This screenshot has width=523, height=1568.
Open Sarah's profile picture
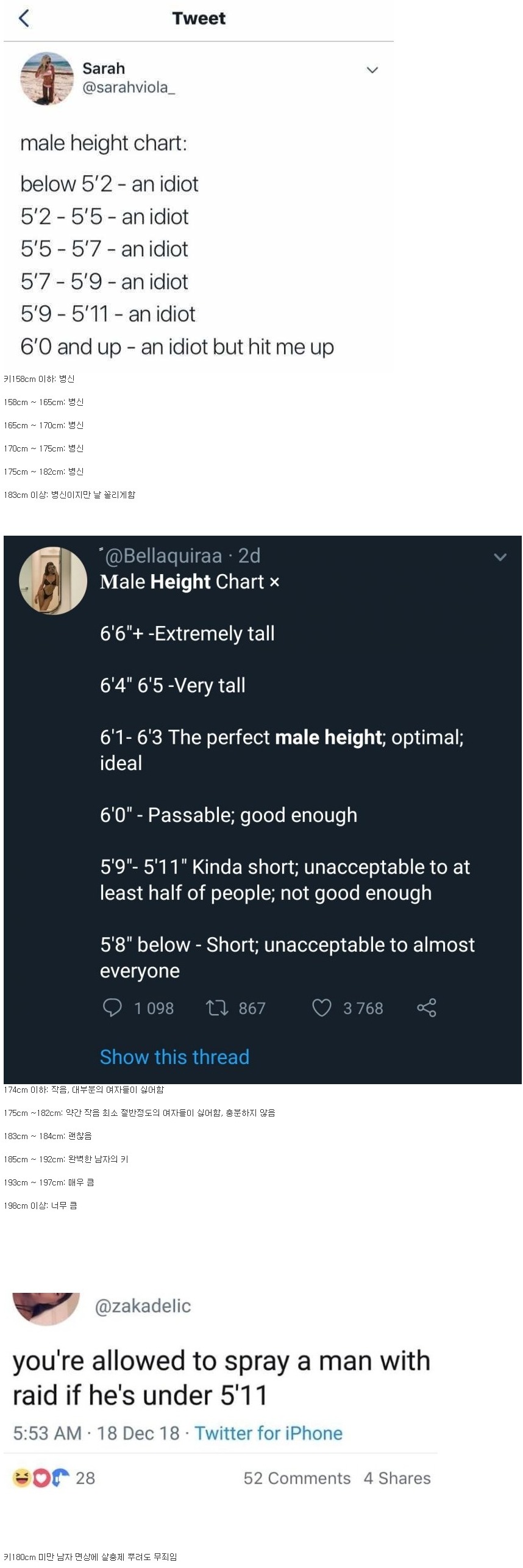46,79
